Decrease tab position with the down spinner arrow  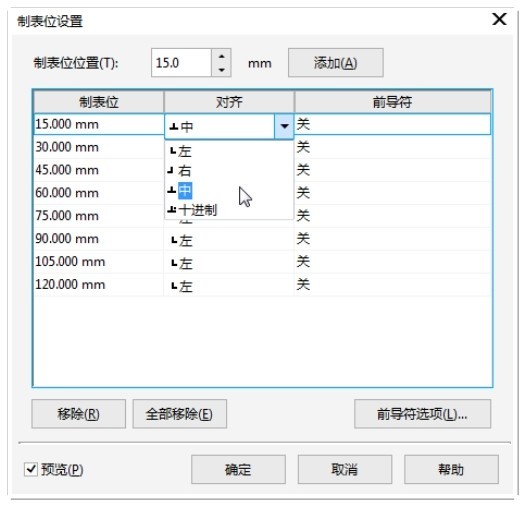[221, 70]
